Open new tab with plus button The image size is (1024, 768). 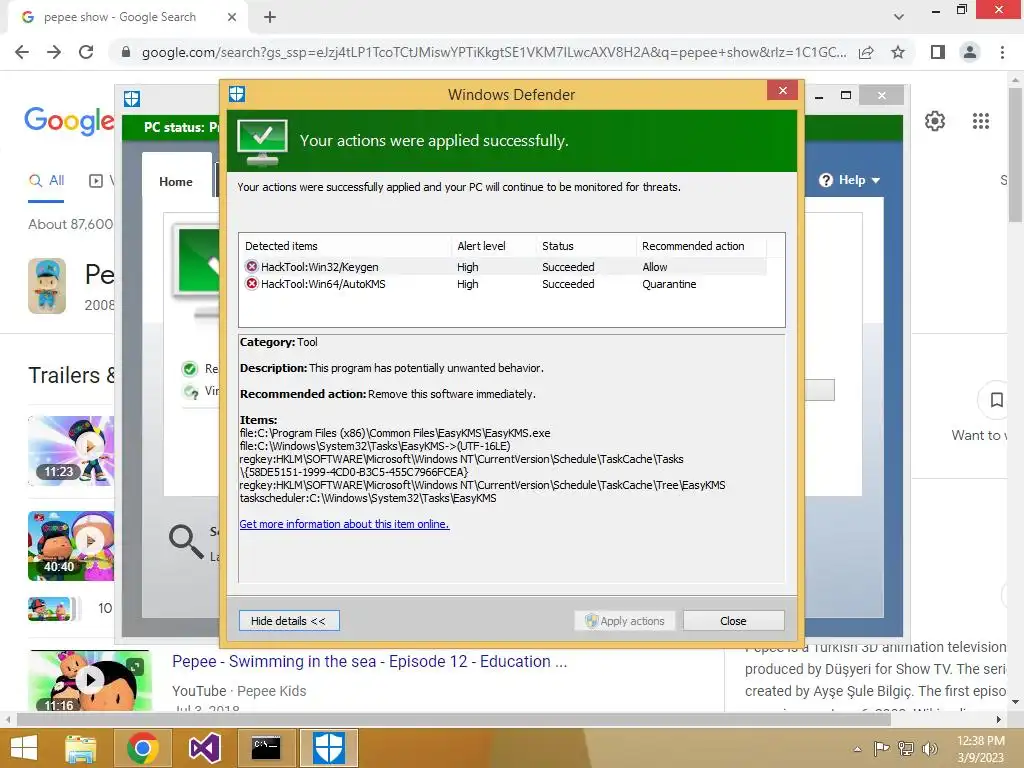click(x=270, y=17)
